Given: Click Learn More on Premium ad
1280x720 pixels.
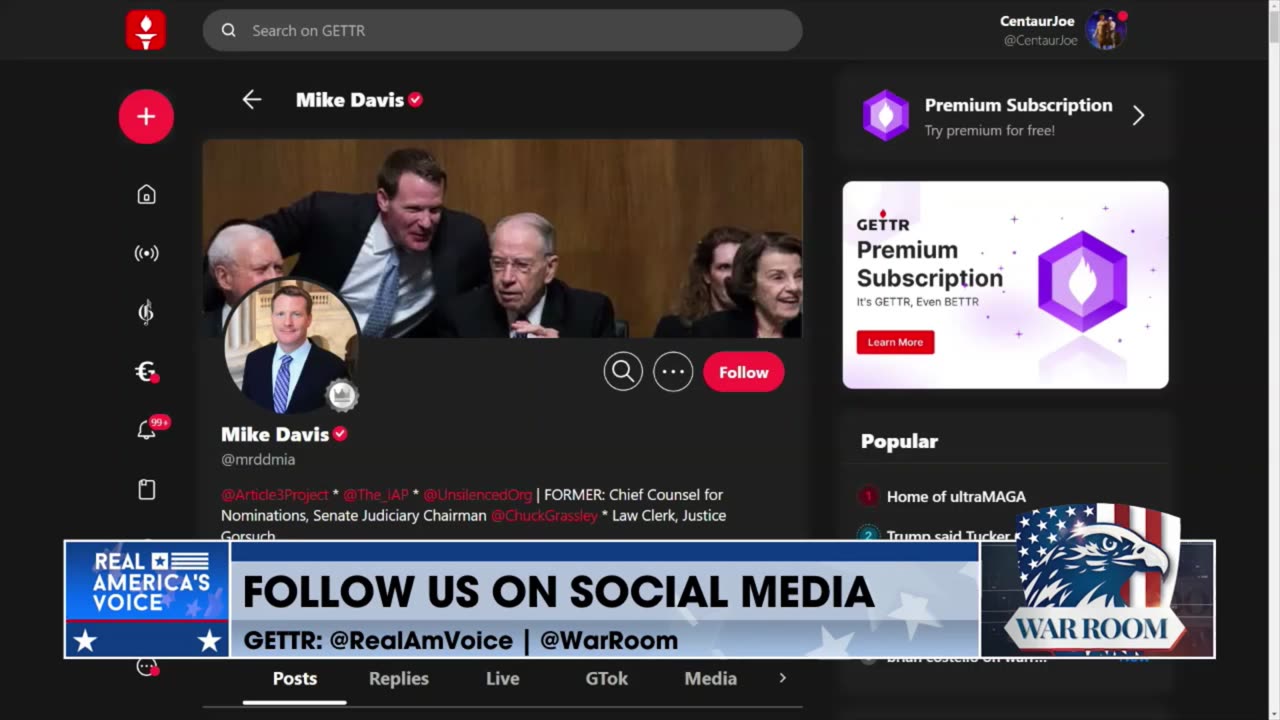Looking at the screenshot, I should 895,342.
